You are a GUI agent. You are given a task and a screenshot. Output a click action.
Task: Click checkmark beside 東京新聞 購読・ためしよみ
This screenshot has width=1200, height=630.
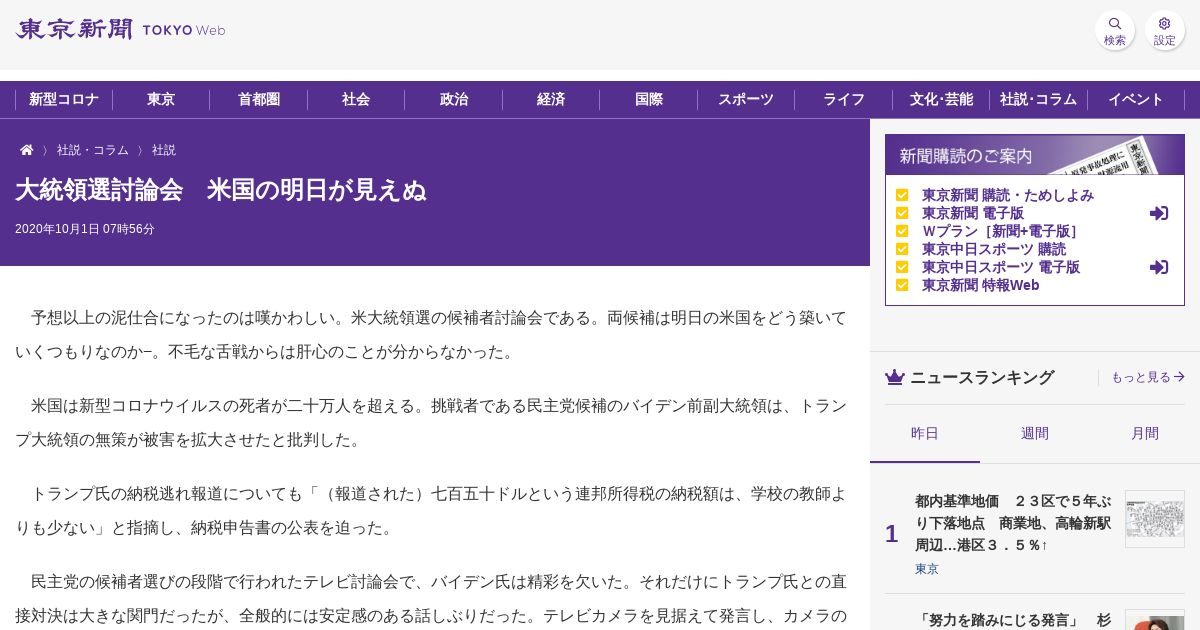pyautogui.click(x=902, y=195)
